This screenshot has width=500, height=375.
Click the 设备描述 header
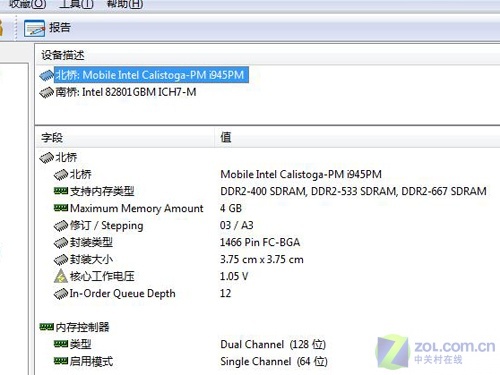coord(63,55)
